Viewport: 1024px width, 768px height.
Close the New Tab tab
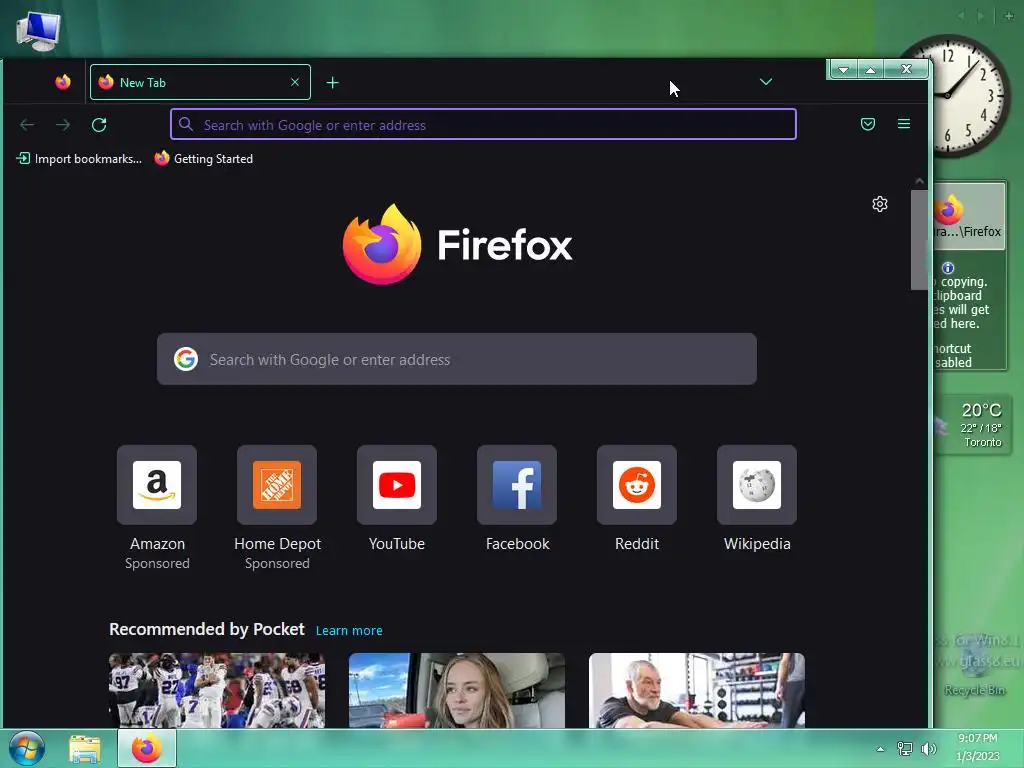295,82
